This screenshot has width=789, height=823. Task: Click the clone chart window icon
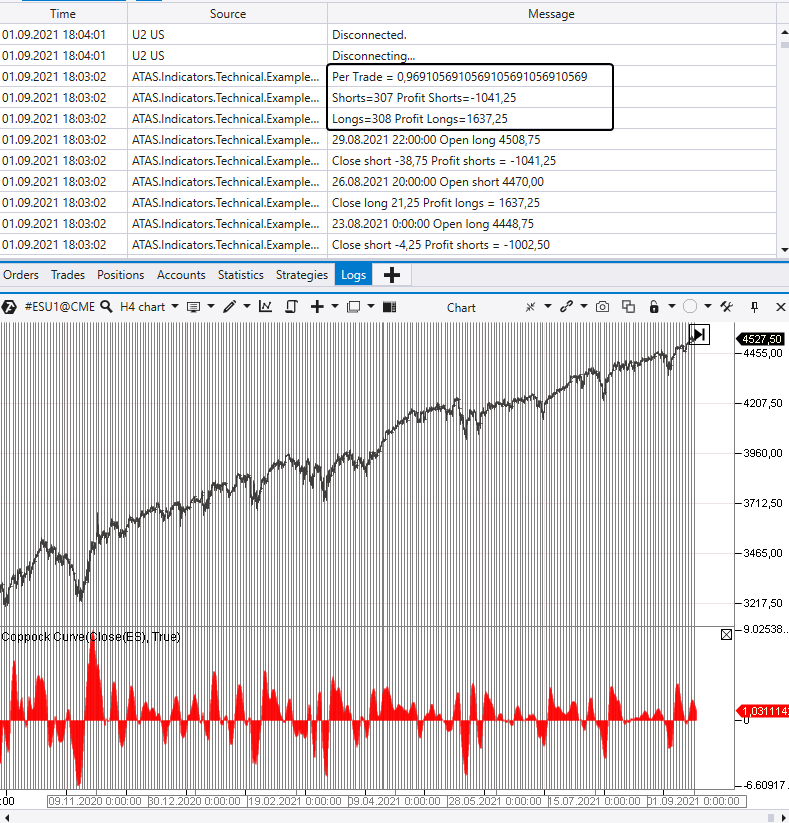[x=628, y=307]
